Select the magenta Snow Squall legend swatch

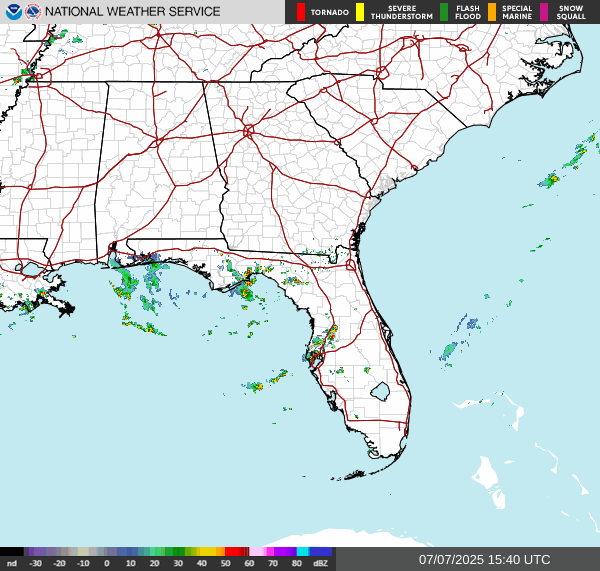point(543,12)
